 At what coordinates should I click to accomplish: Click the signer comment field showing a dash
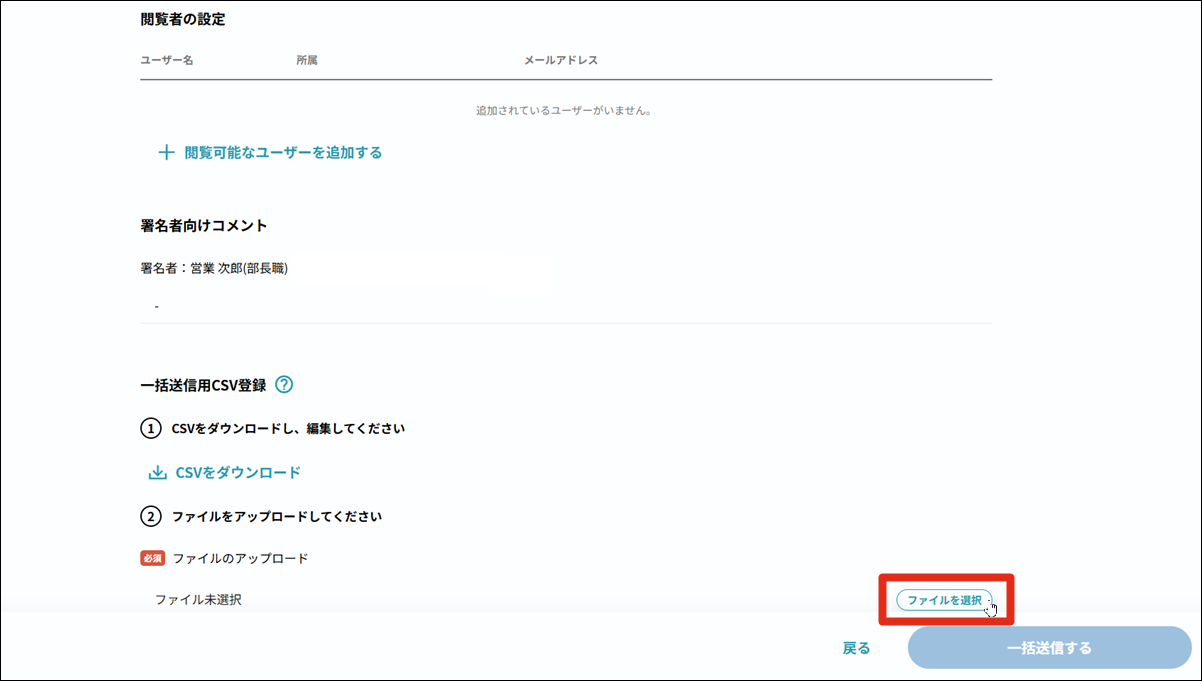[x=565, y=306]
